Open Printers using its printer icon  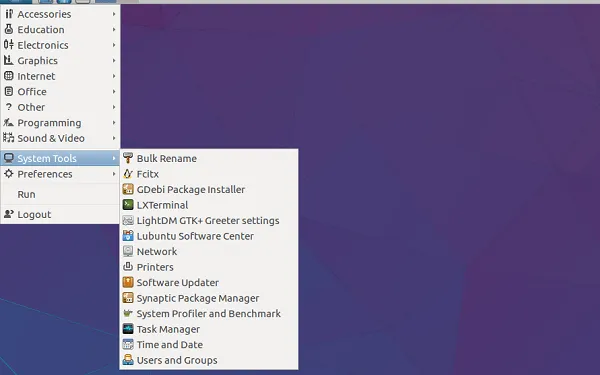tap(128, 267)
